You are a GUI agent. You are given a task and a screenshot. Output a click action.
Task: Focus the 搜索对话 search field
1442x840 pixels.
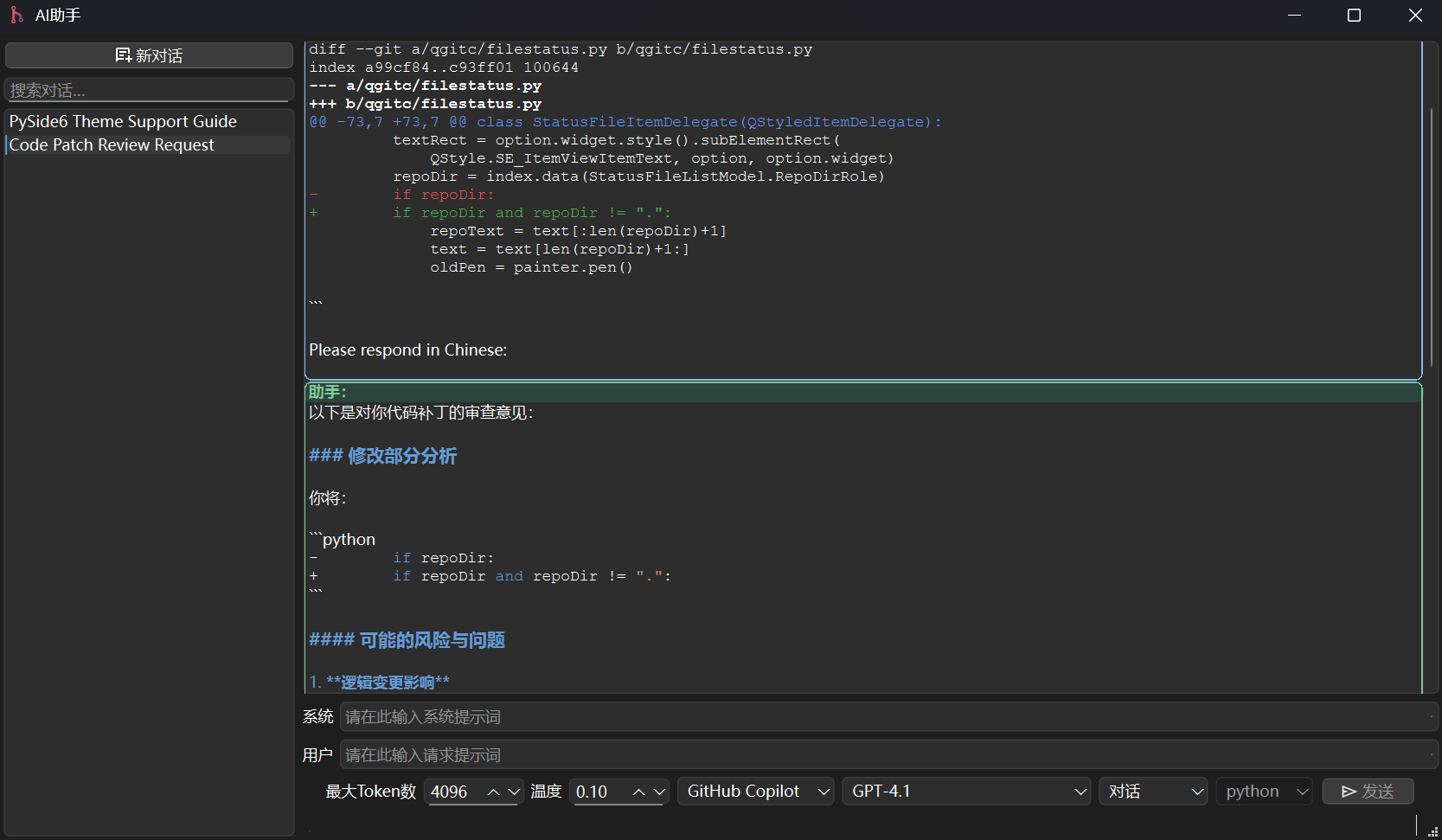(149, 90)
